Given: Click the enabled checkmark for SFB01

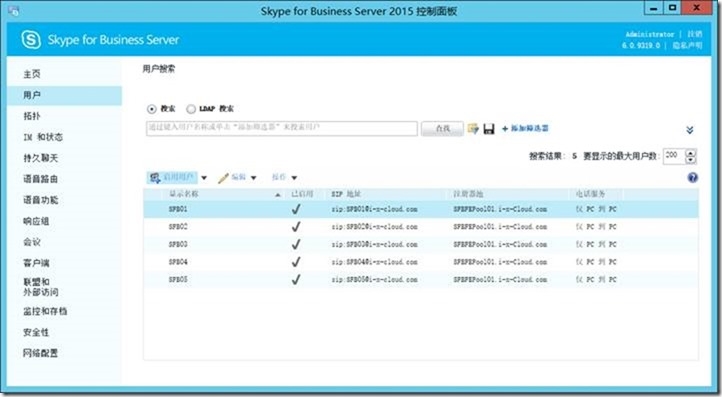Looking at the screenshot, I should 296,209.
